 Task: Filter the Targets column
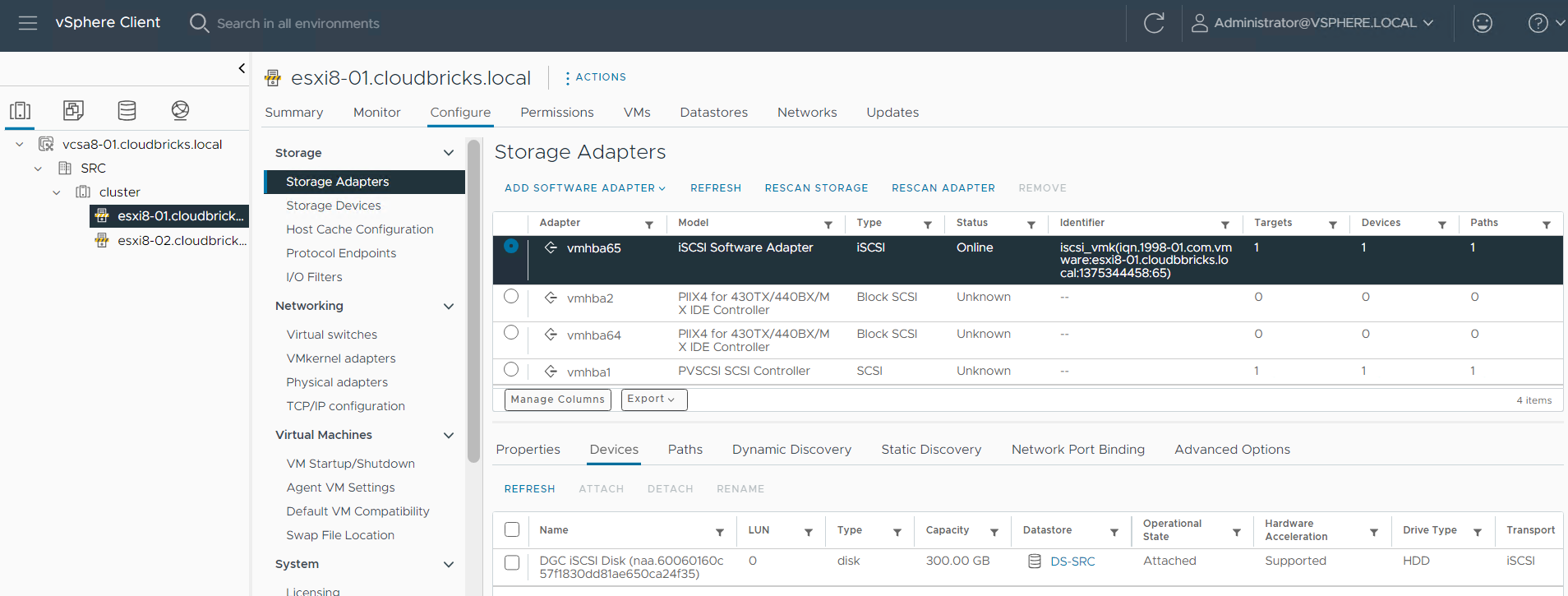coord(1333,224)
